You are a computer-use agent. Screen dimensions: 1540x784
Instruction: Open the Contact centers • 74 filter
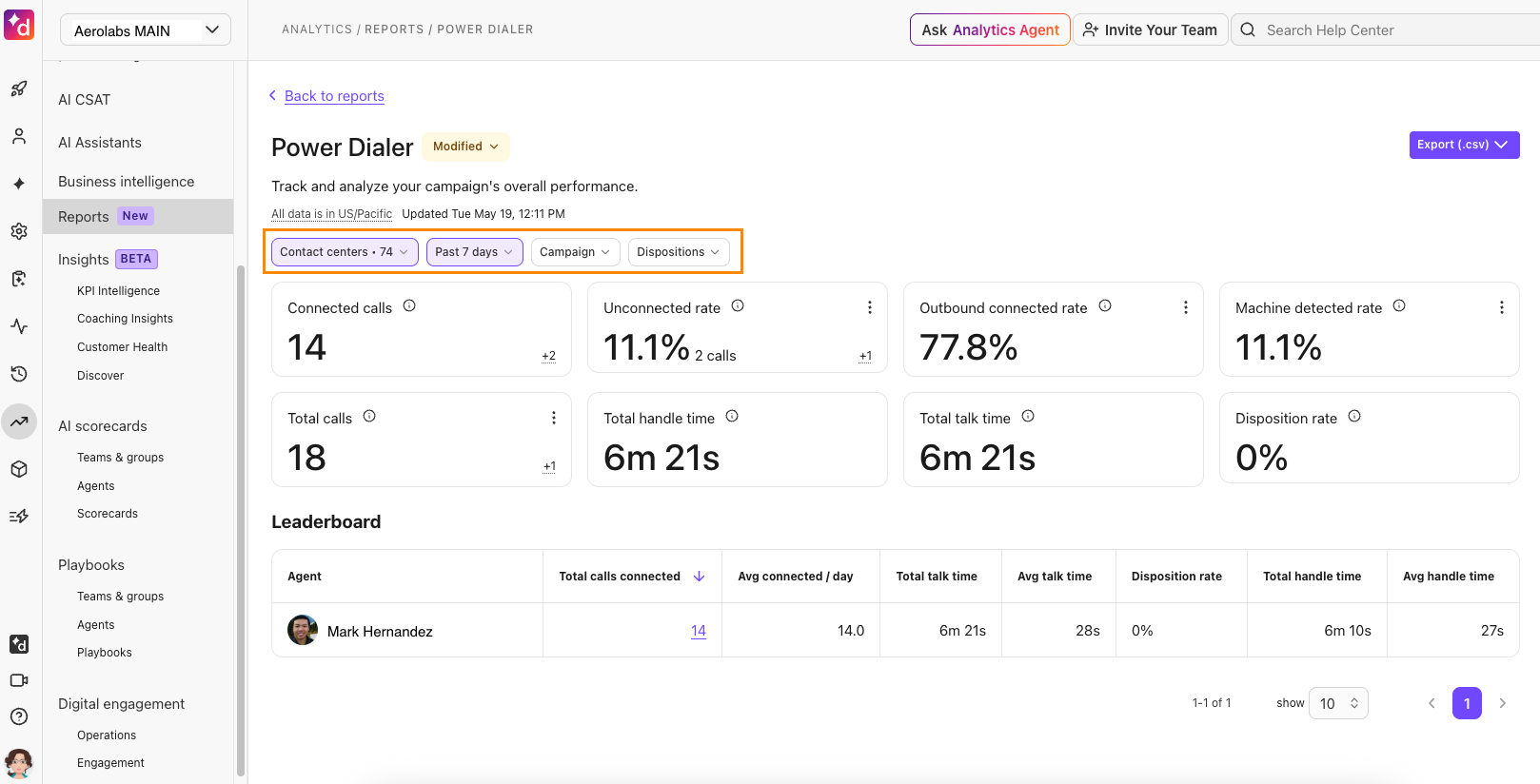pos(345,252)
